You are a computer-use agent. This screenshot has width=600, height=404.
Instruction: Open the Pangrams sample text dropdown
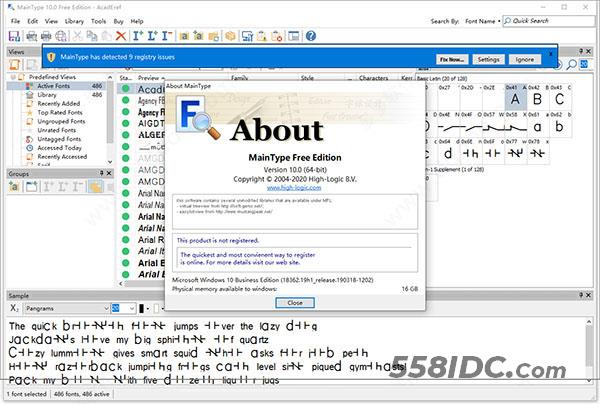tap(106, 308)
